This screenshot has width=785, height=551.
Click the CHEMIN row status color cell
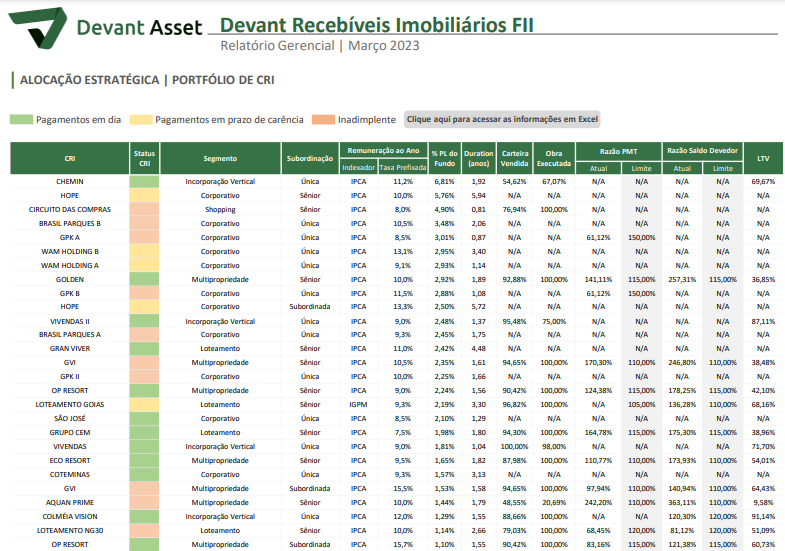(x=144, y=182)
